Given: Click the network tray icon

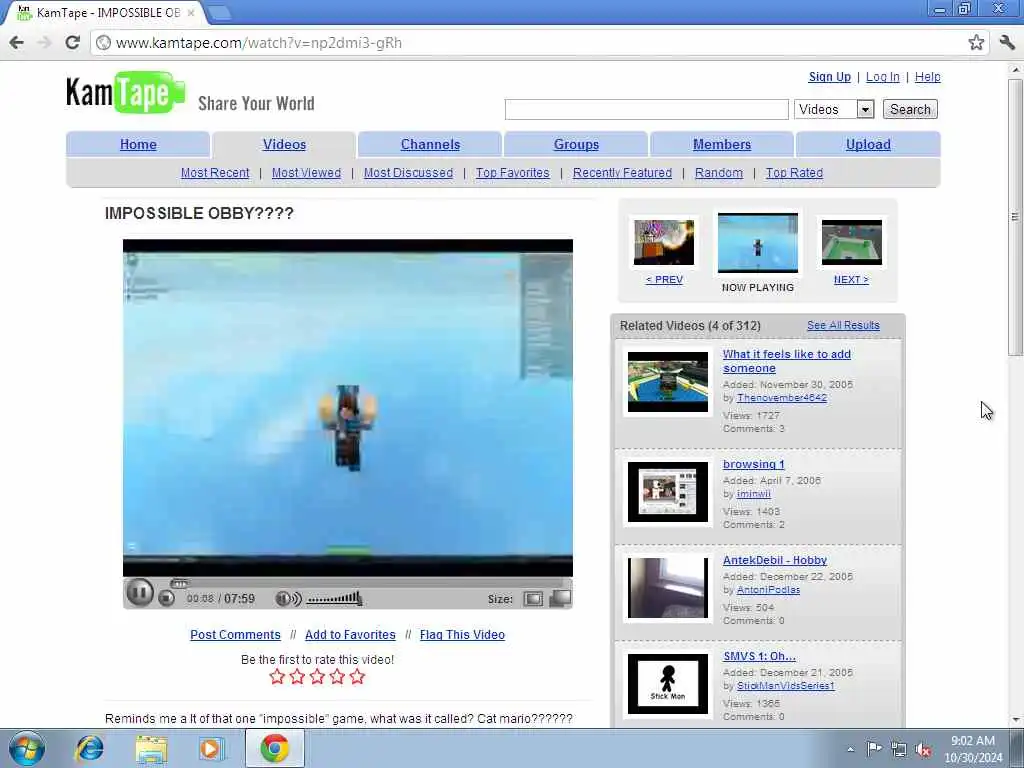Looking at the screenshot, I should click(x=899, y=750).
